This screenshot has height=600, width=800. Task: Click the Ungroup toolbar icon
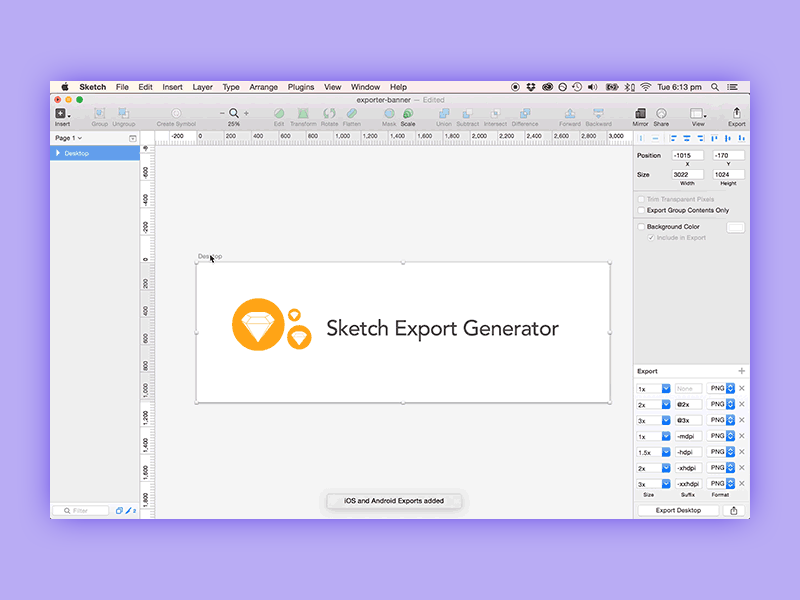(123, 114)
